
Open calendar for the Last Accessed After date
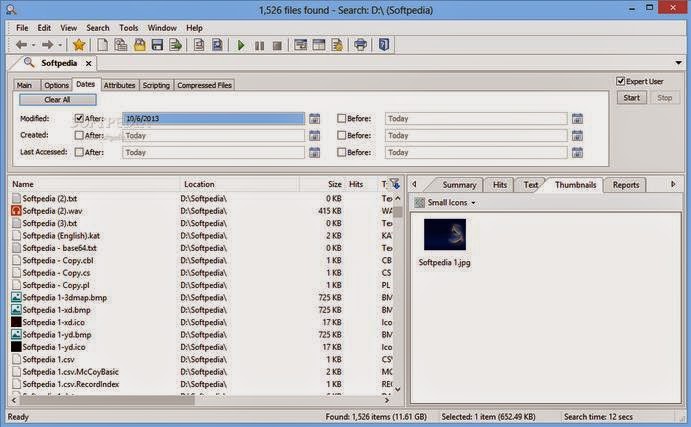(x=314, y=152)
